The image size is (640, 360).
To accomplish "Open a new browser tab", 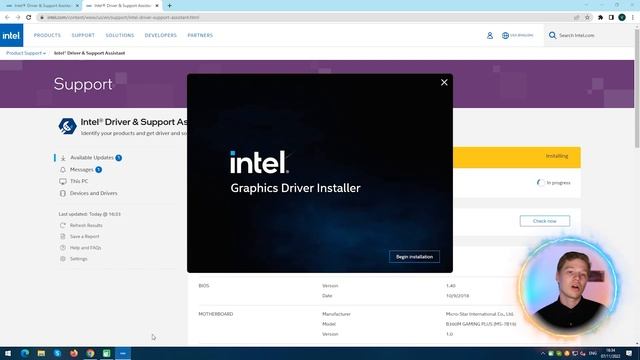I will [169, 6].
